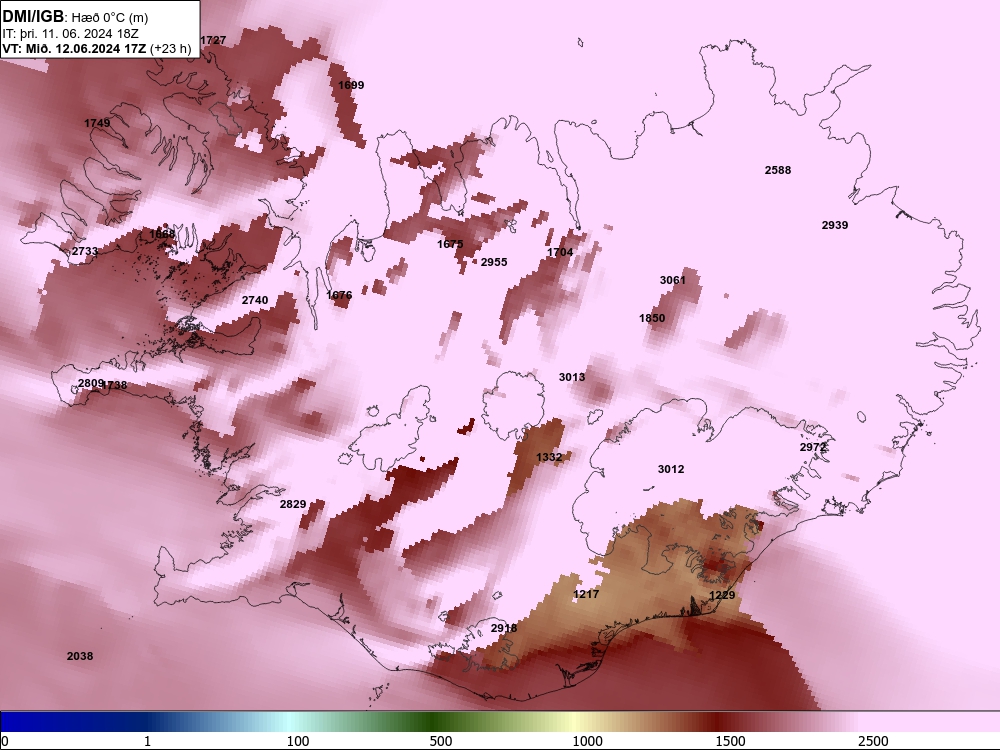Select the map value 2733
This screenshot has height=750, width=1000.
pyautogui.click(x=85, y=251)
